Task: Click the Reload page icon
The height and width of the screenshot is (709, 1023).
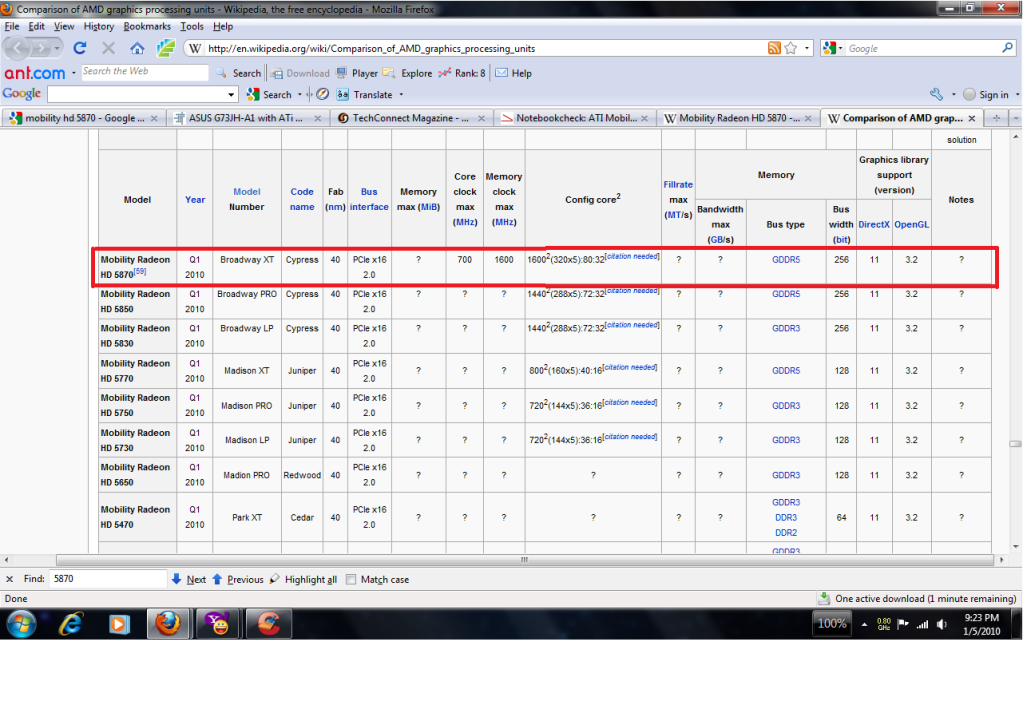Action: point(80,48)
